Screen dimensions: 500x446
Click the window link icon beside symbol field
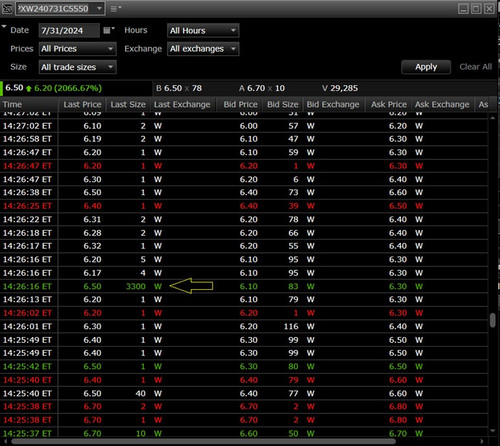7,9
